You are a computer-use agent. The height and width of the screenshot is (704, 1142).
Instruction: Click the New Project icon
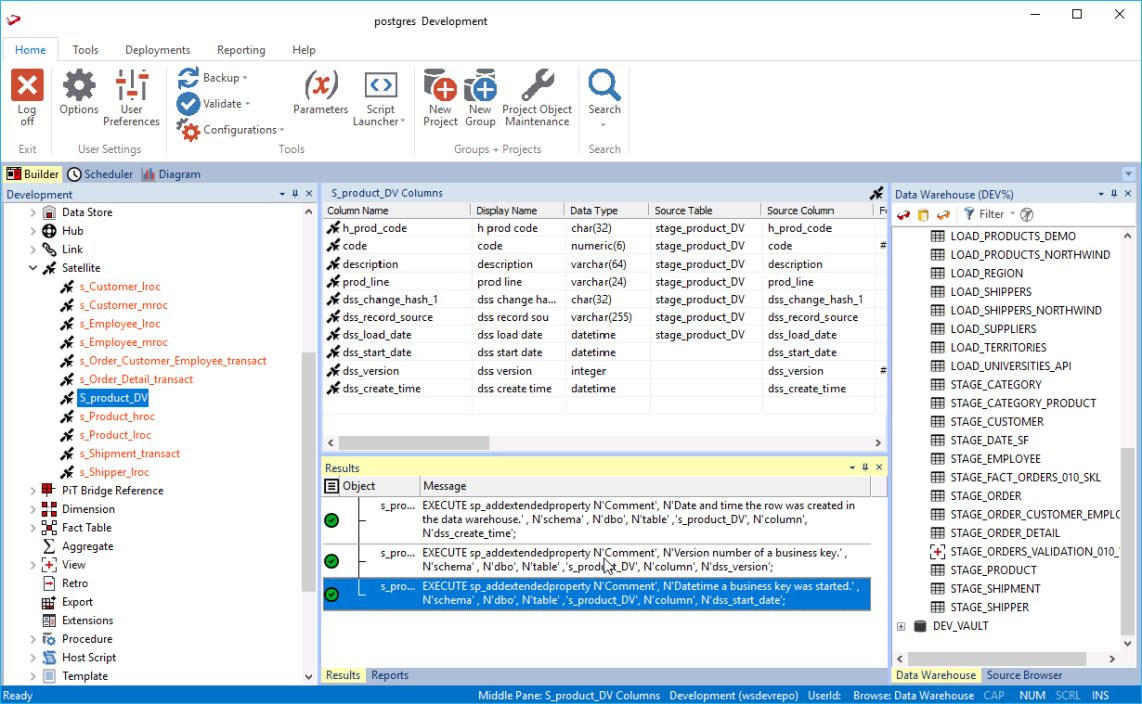[440, 88]
